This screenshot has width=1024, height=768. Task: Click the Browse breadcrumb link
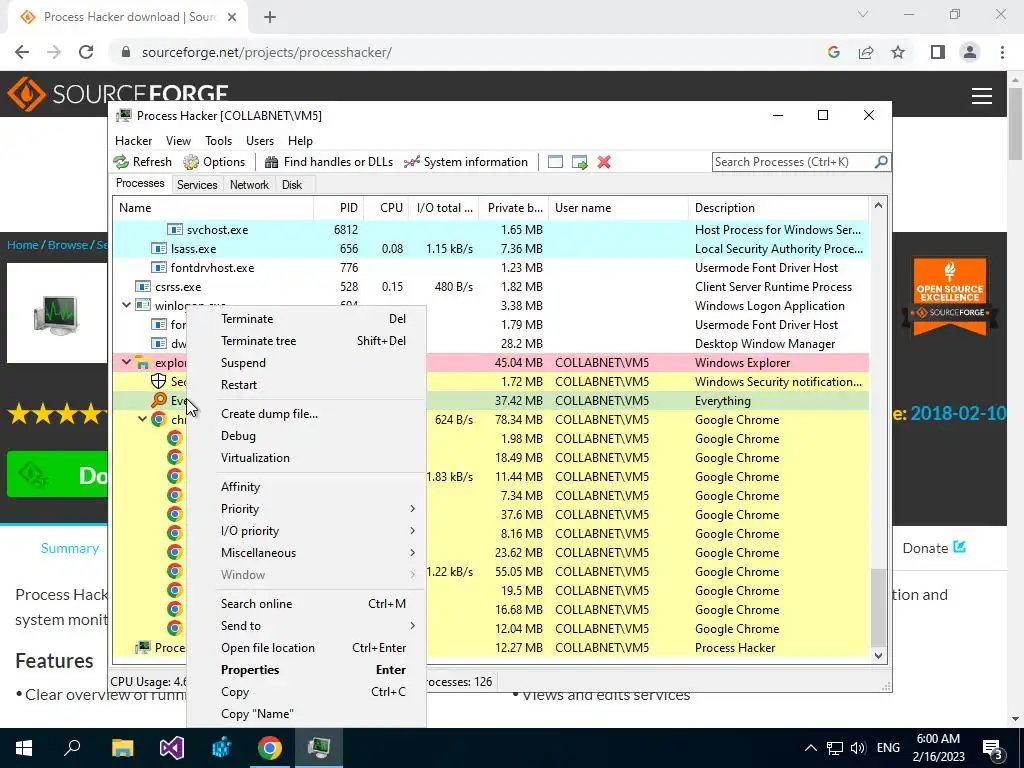pos(68,245)
